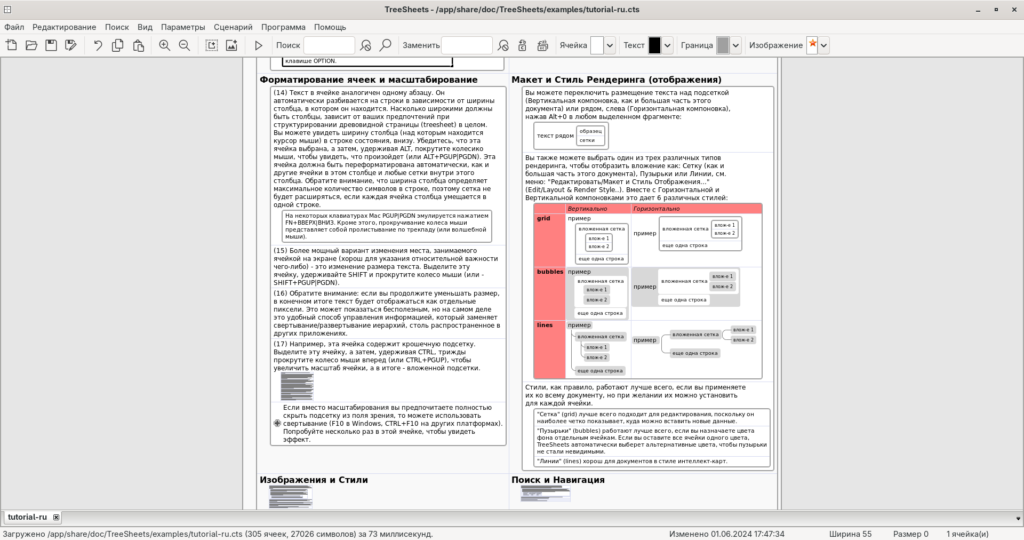Zoom out with the magnifier minus icon

pyautogui.click(x=185, y=45)
